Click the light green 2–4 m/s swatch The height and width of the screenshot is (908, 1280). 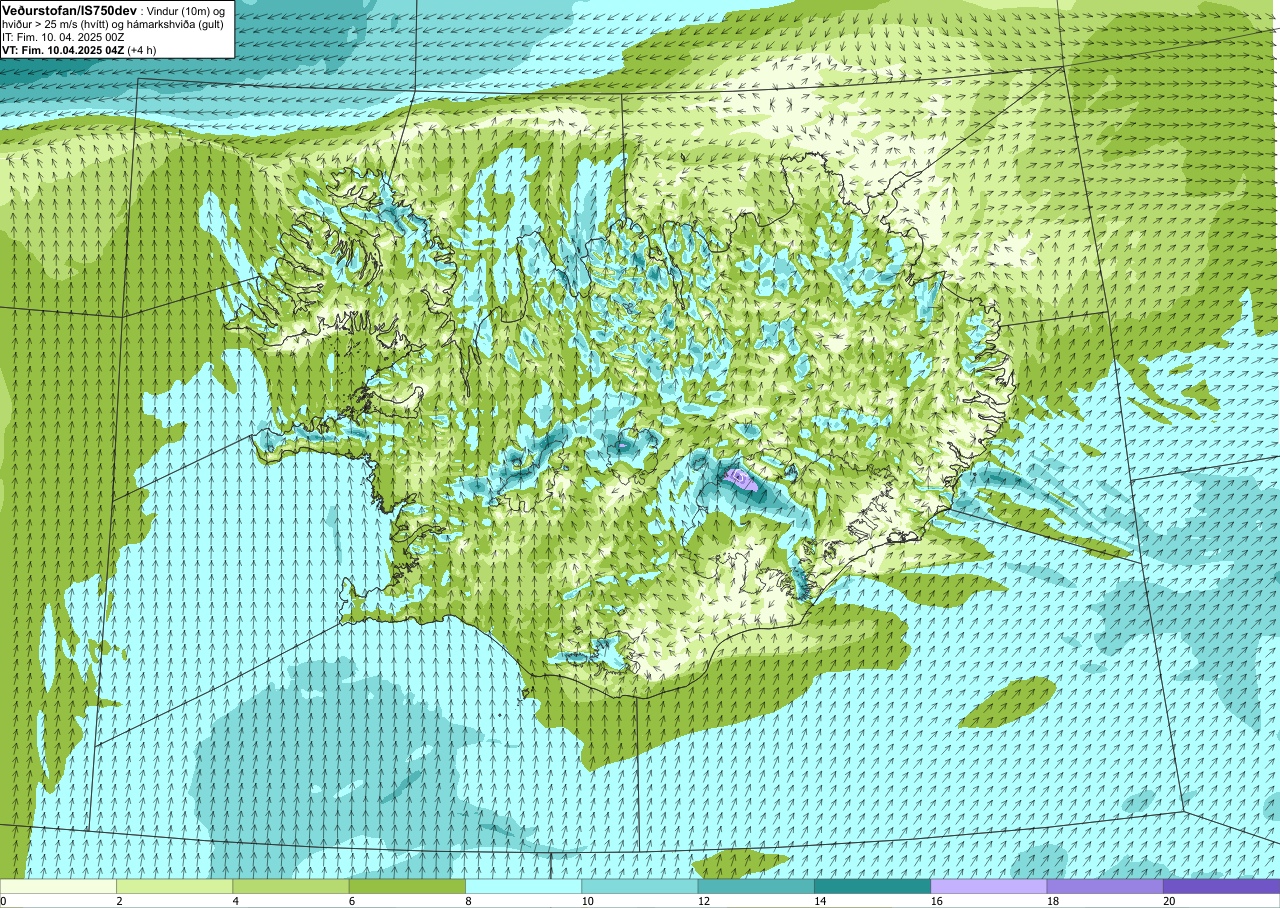tap(175, 886)
